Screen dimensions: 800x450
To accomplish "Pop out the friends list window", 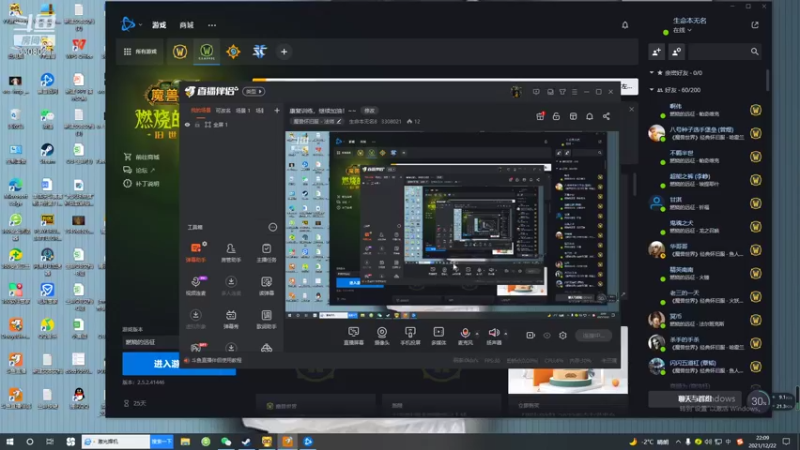I will point(755,25).
